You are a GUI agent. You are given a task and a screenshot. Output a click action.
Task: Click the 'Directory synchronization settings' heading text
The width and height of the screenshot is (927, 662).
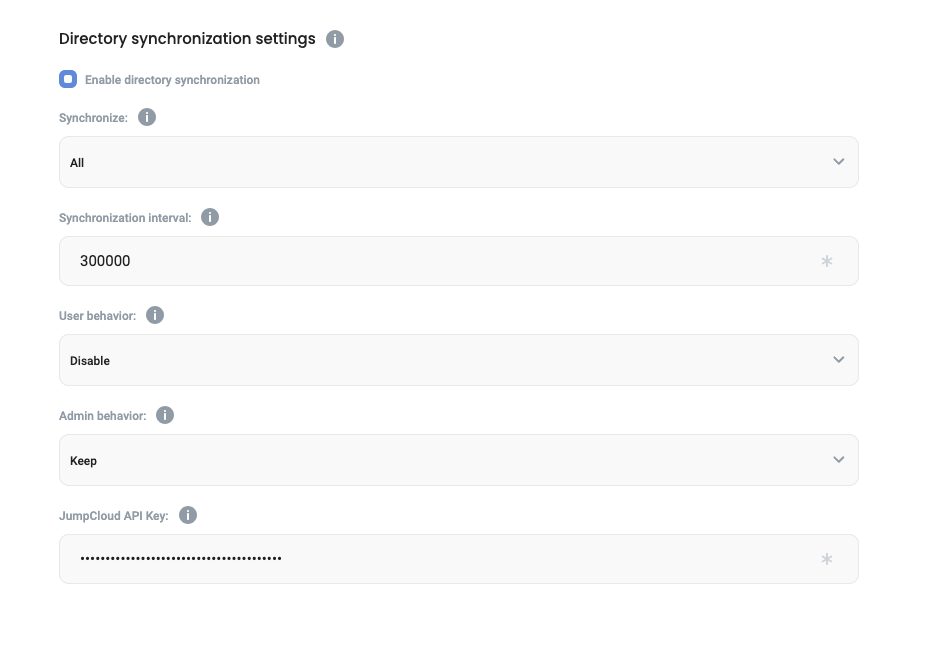[187, 39]
